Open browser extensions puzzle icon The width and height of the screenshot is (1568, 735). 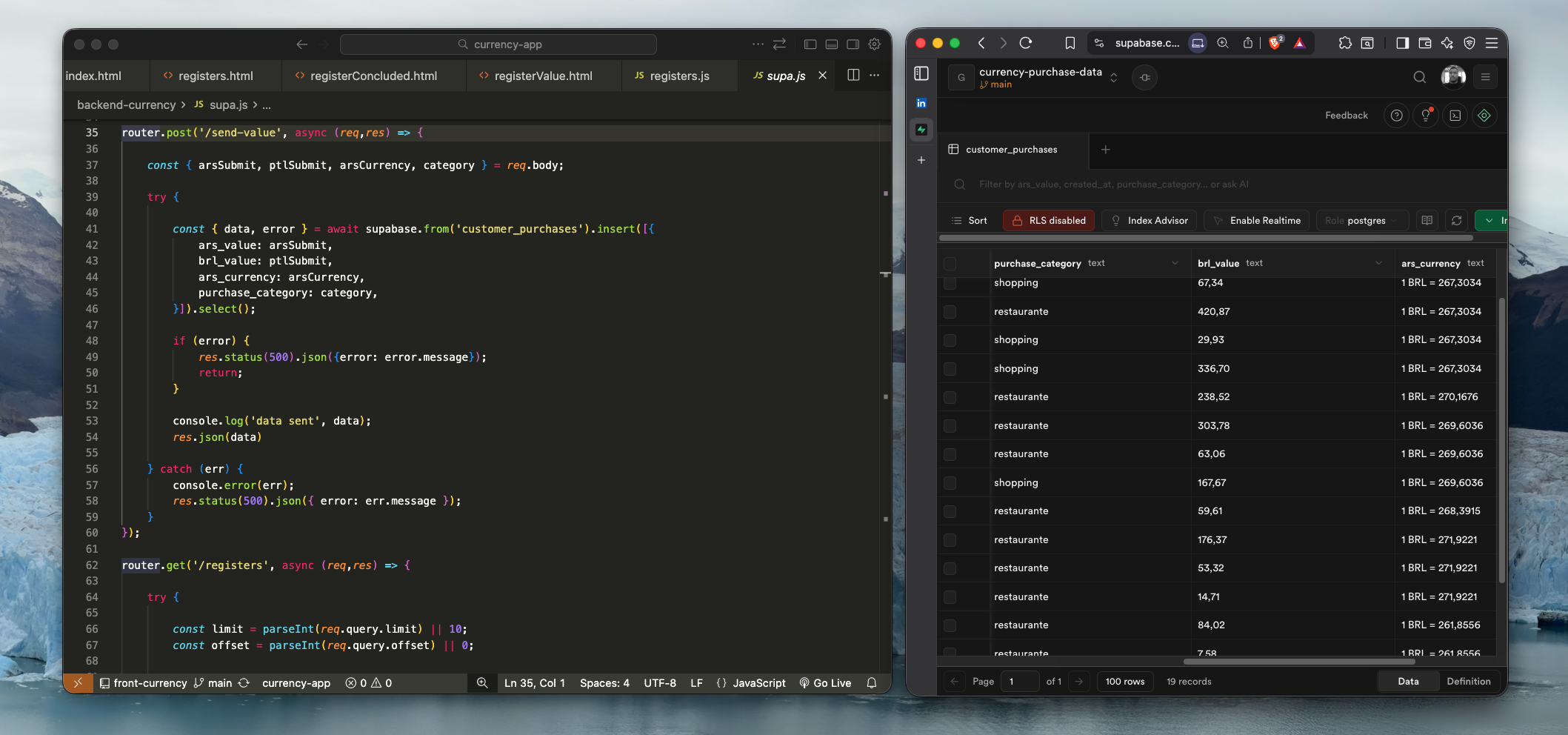pyautogui.click(x=1345, y=43)
